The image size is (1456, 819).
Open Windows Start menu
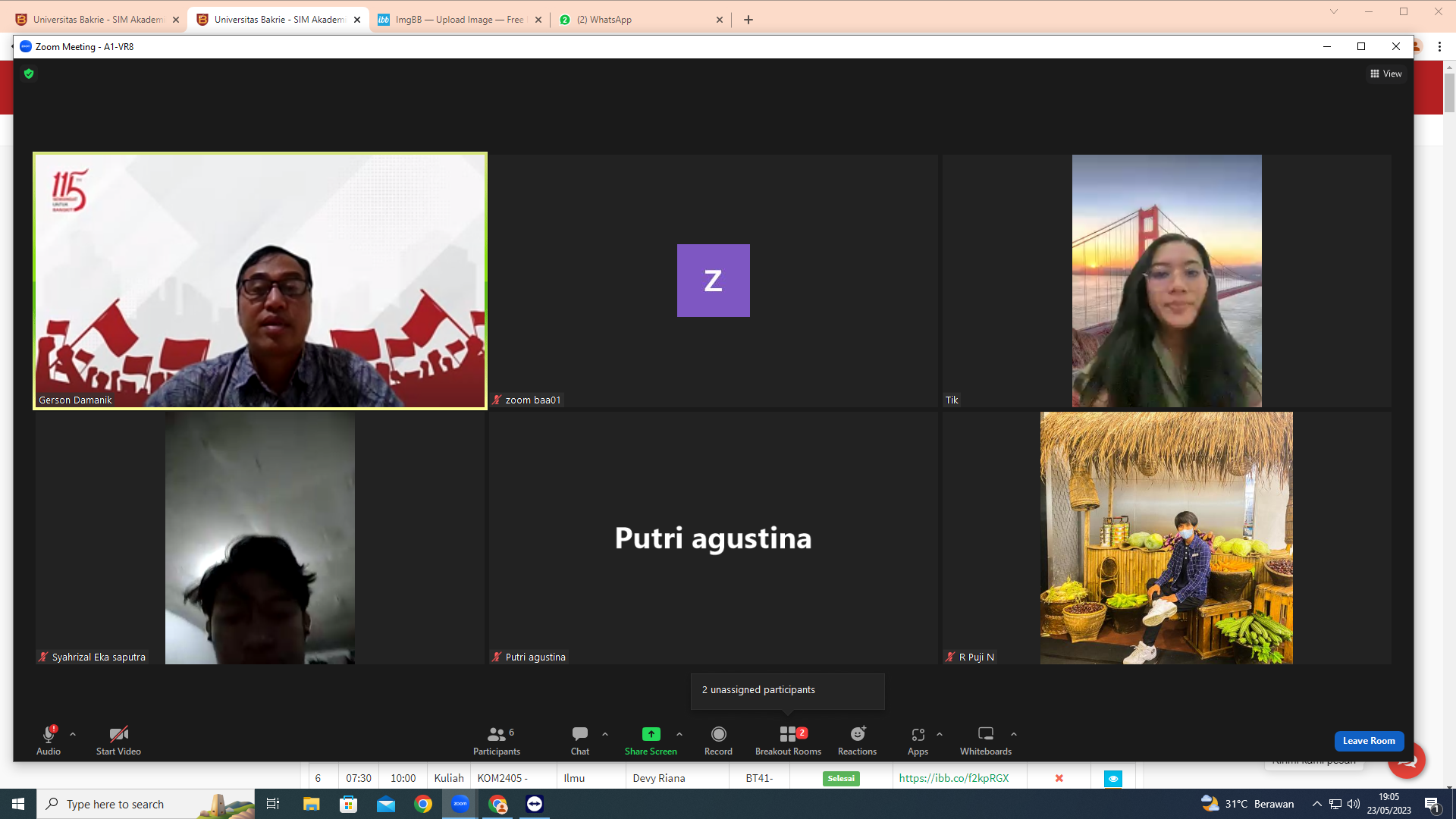tap(18, 804)
